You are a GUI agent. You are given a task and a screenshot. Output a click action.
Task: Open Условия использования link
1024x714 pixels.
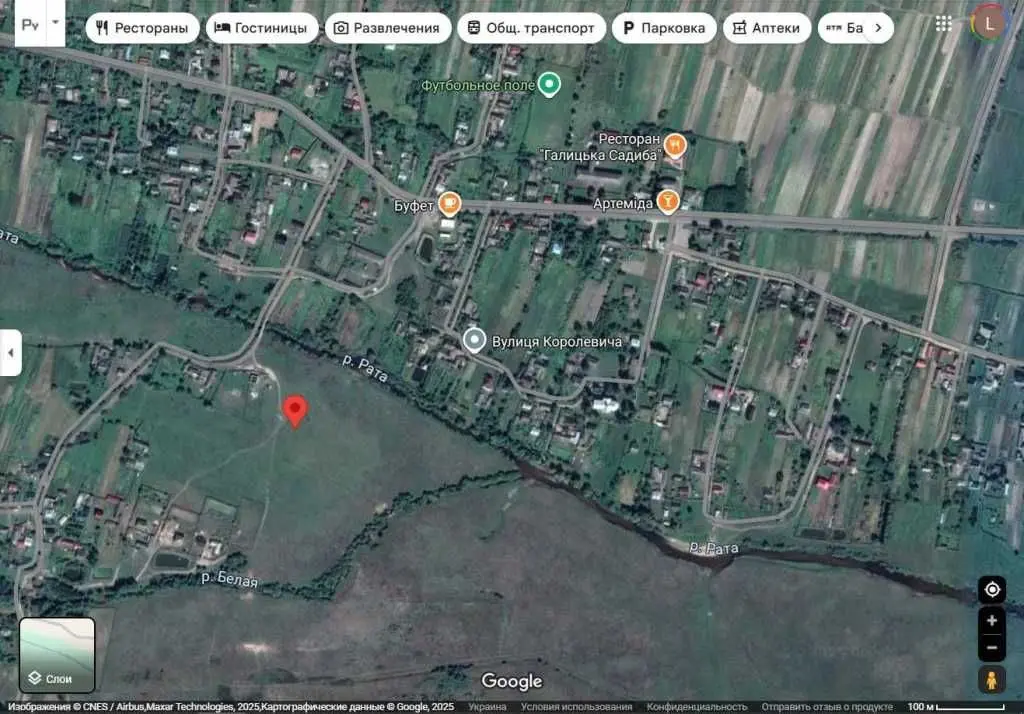[576, 707]
